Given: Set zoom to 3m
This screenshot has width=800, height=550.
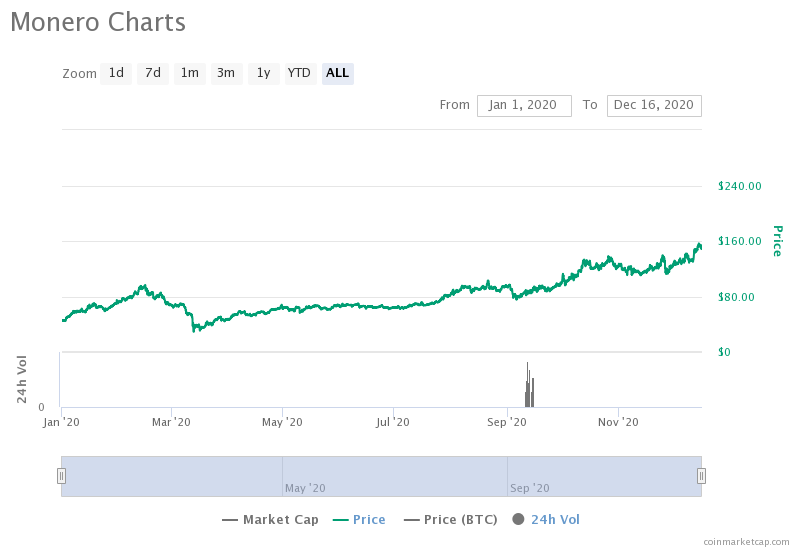Looking at the screenshot, I should pyautogui.click(x=226, y=73).
